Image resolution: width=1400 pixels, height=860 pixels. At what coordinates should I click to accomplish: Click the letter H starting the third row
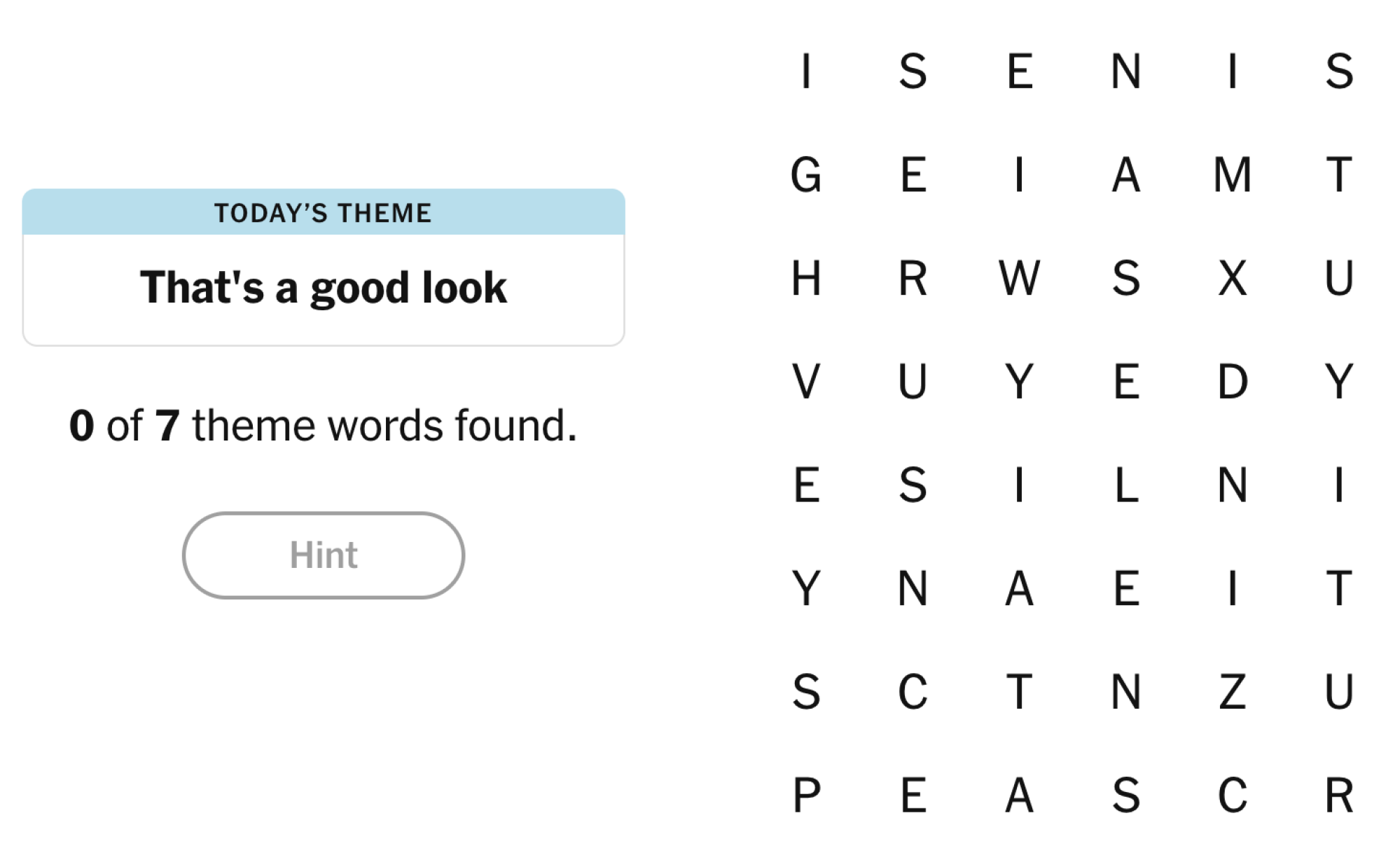pos(806,279)
